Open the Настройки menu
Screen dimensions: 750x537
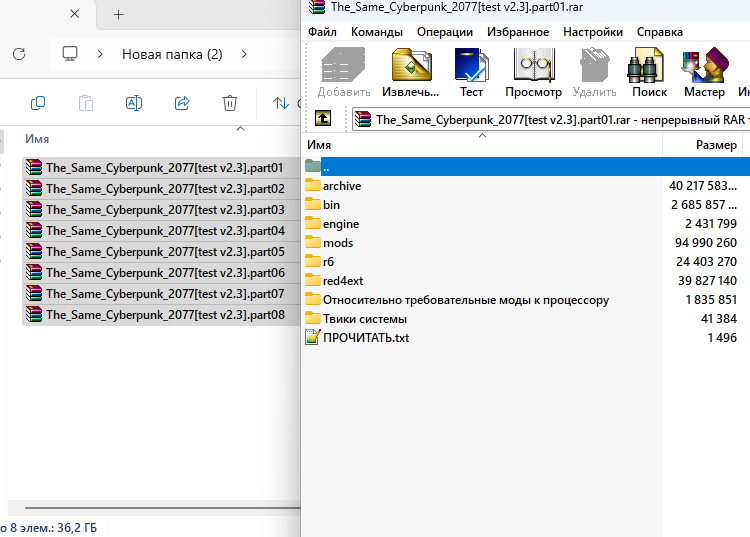pyautogui.click(x=593, y=32)
